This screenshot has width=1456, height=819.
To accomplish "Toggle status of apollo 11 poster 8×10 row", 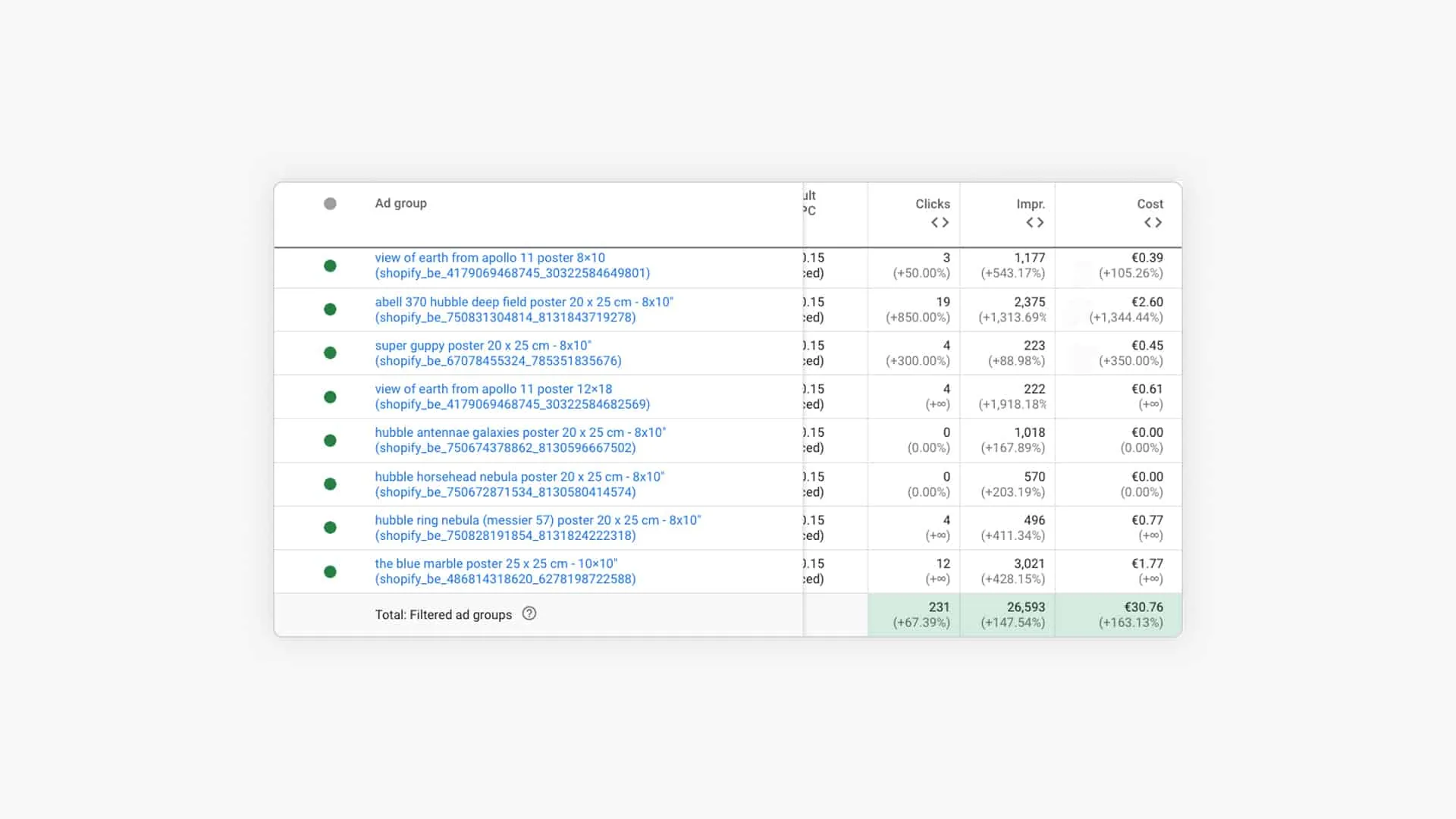I will [x=330, y=265].
